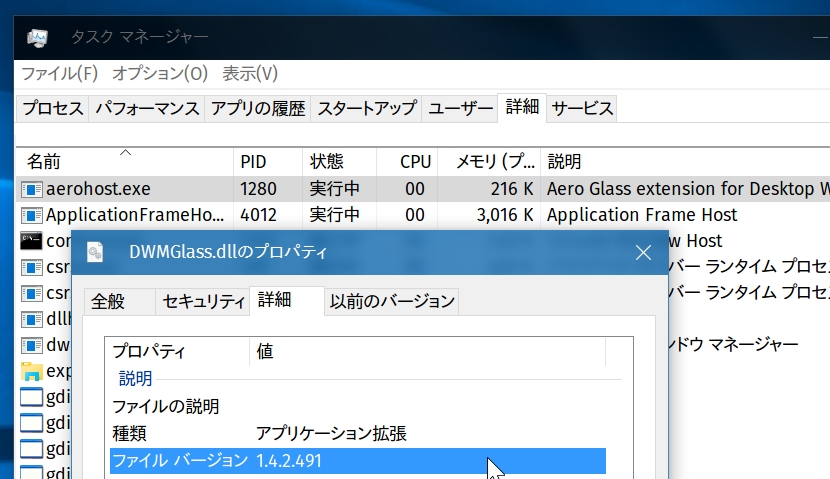Click the version value 1.4.2.491

click(289, 461)
